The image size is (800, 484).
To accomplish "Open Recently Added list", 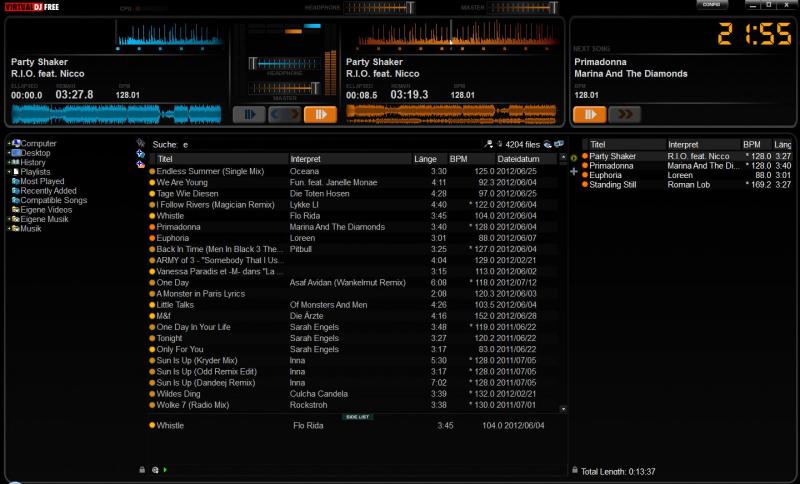I will pos(48,191).
